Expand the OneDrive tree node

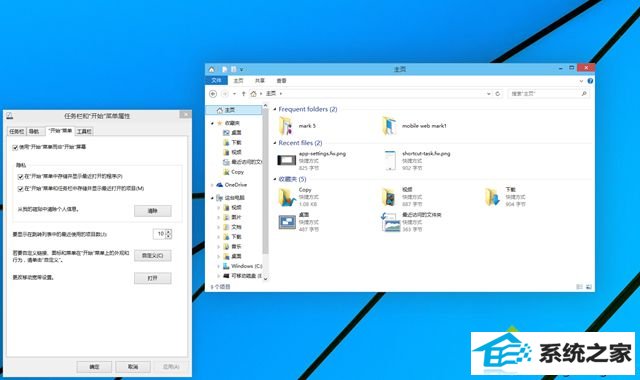pyautogui.click(x=212, y=185)
